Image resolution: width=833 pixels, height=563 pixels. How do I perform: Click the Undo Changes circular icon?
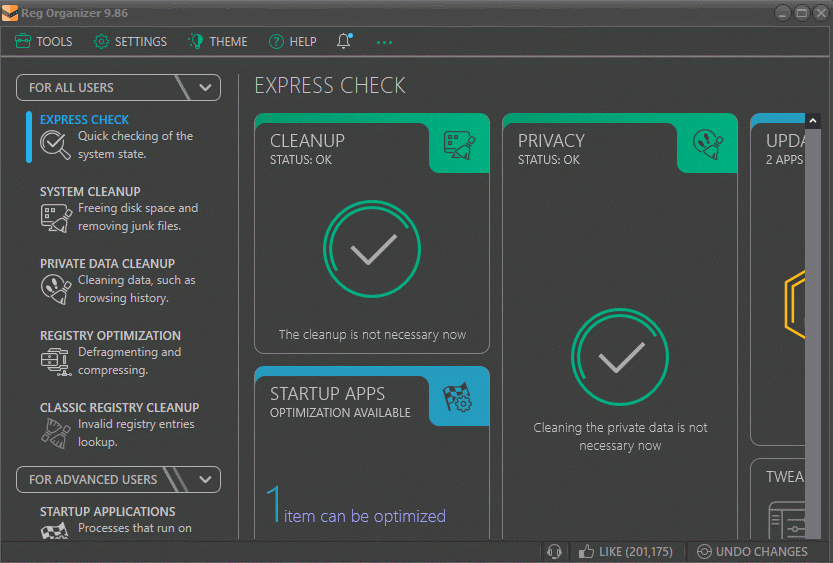point(704,552)
